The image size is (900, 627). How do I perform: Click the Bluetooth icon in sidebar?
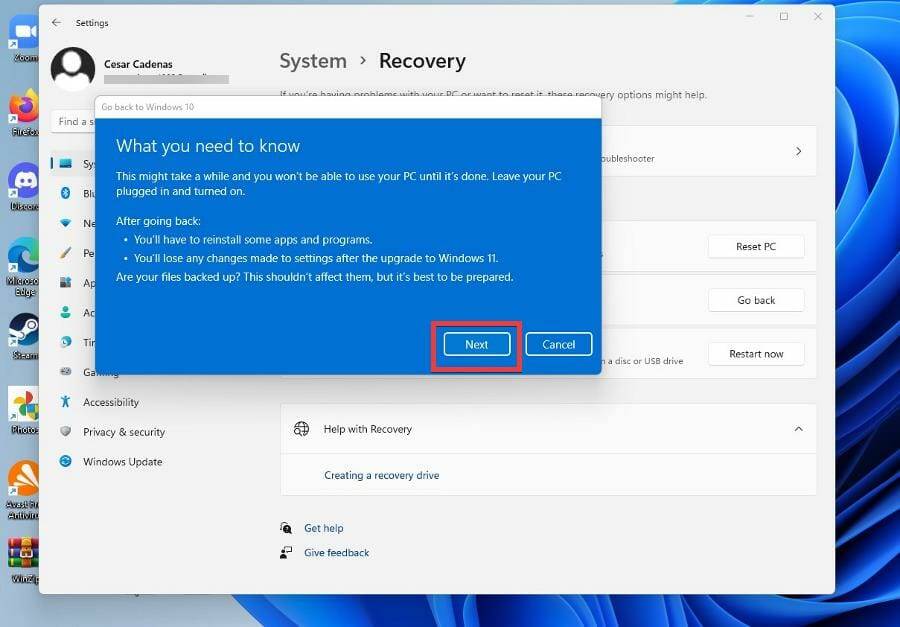[65, 193]
